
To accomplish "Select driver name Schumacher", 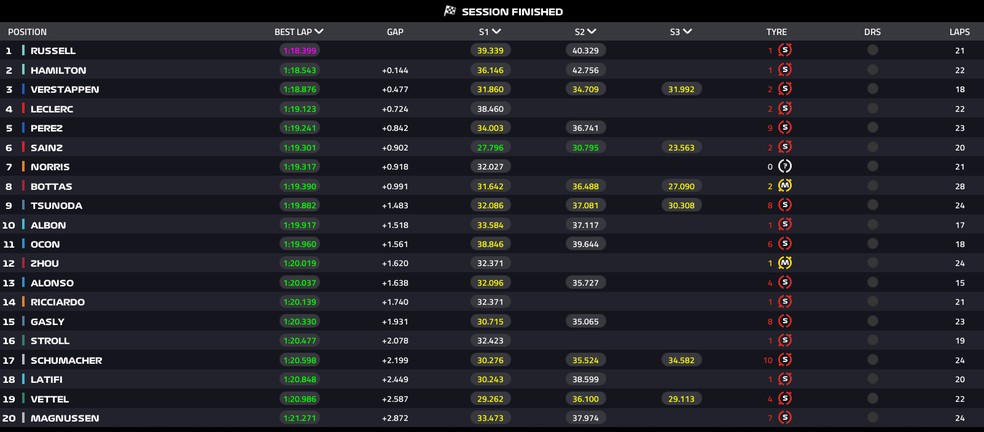I will pos(66,360).
